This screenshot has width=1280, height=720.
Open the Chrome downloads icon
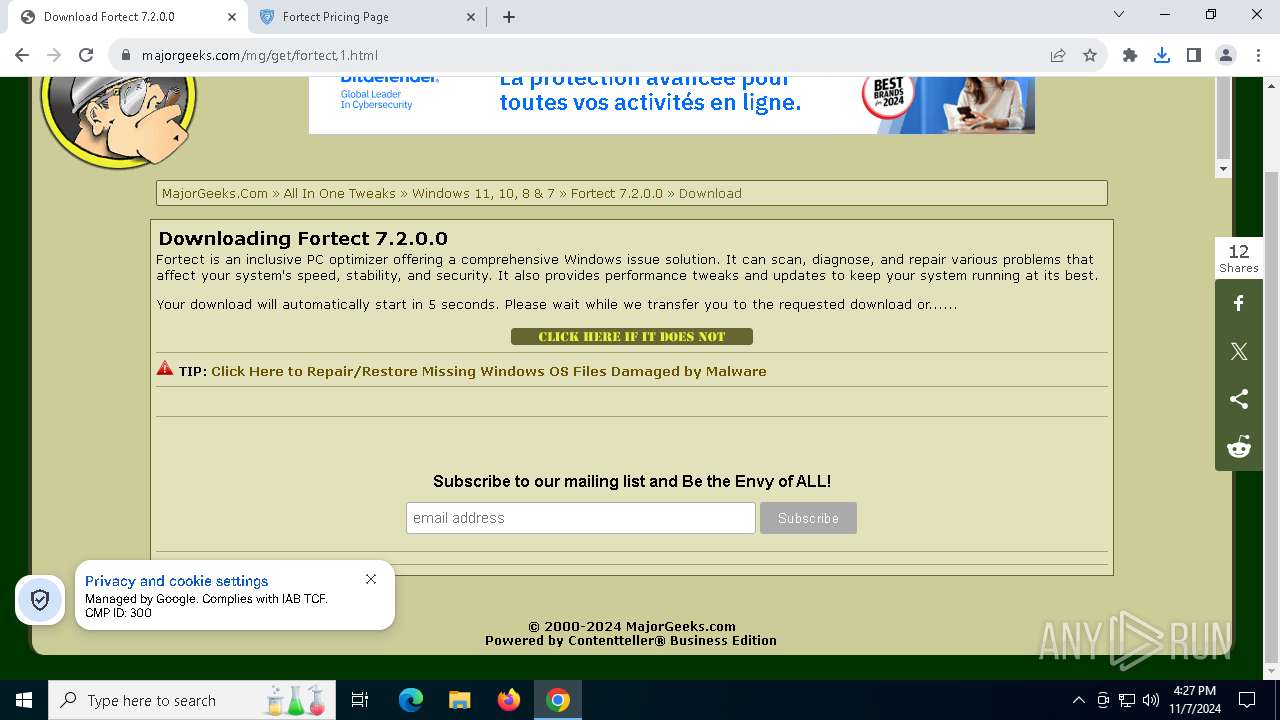[x=1162, y=55]
